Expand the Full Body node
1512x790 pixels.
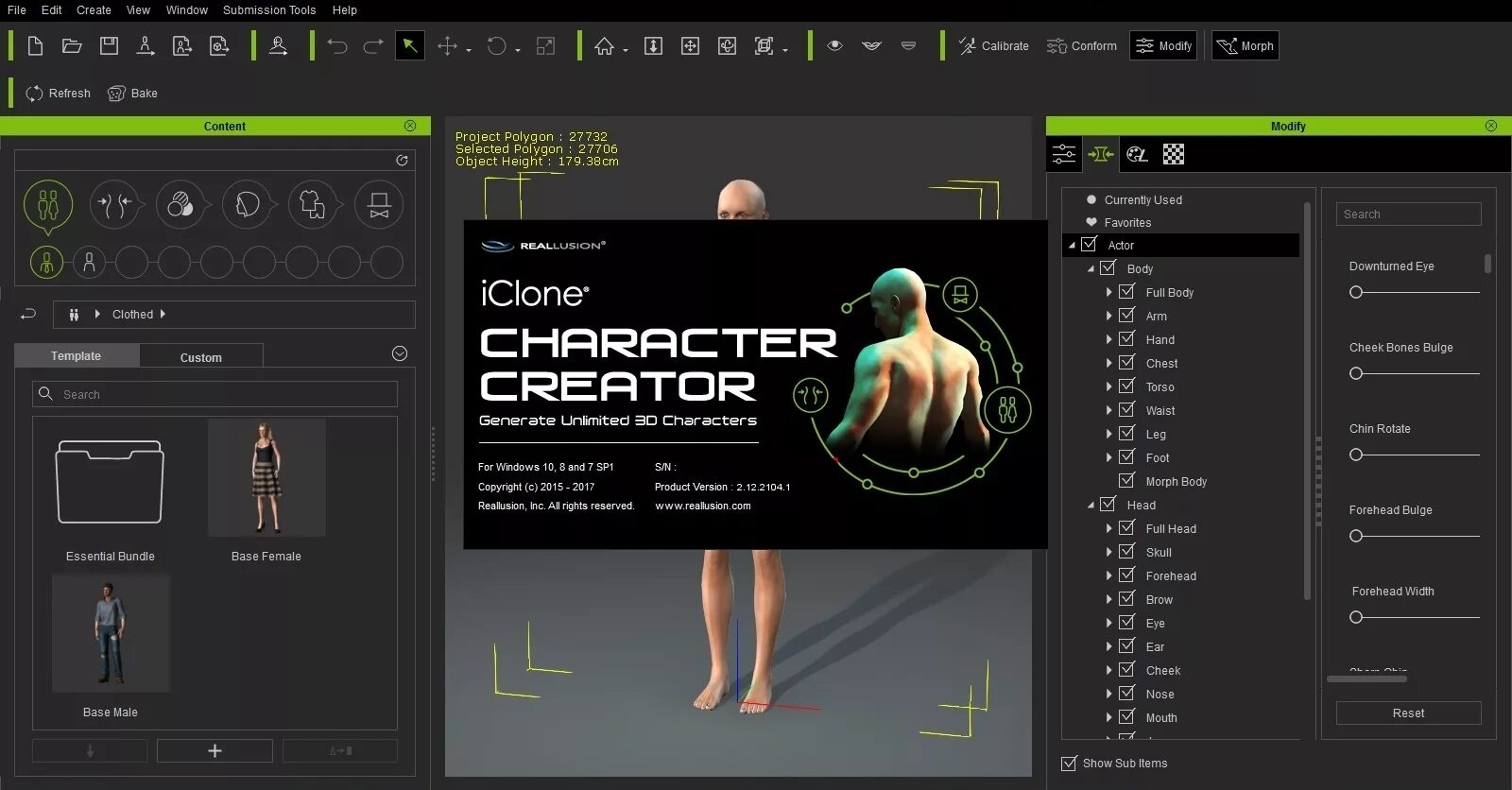[1108, 293]
